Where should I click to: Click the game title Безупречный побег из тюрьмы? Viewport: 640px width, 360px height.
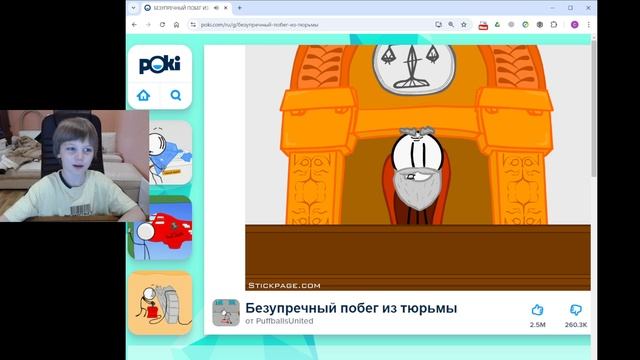(351, 308)
